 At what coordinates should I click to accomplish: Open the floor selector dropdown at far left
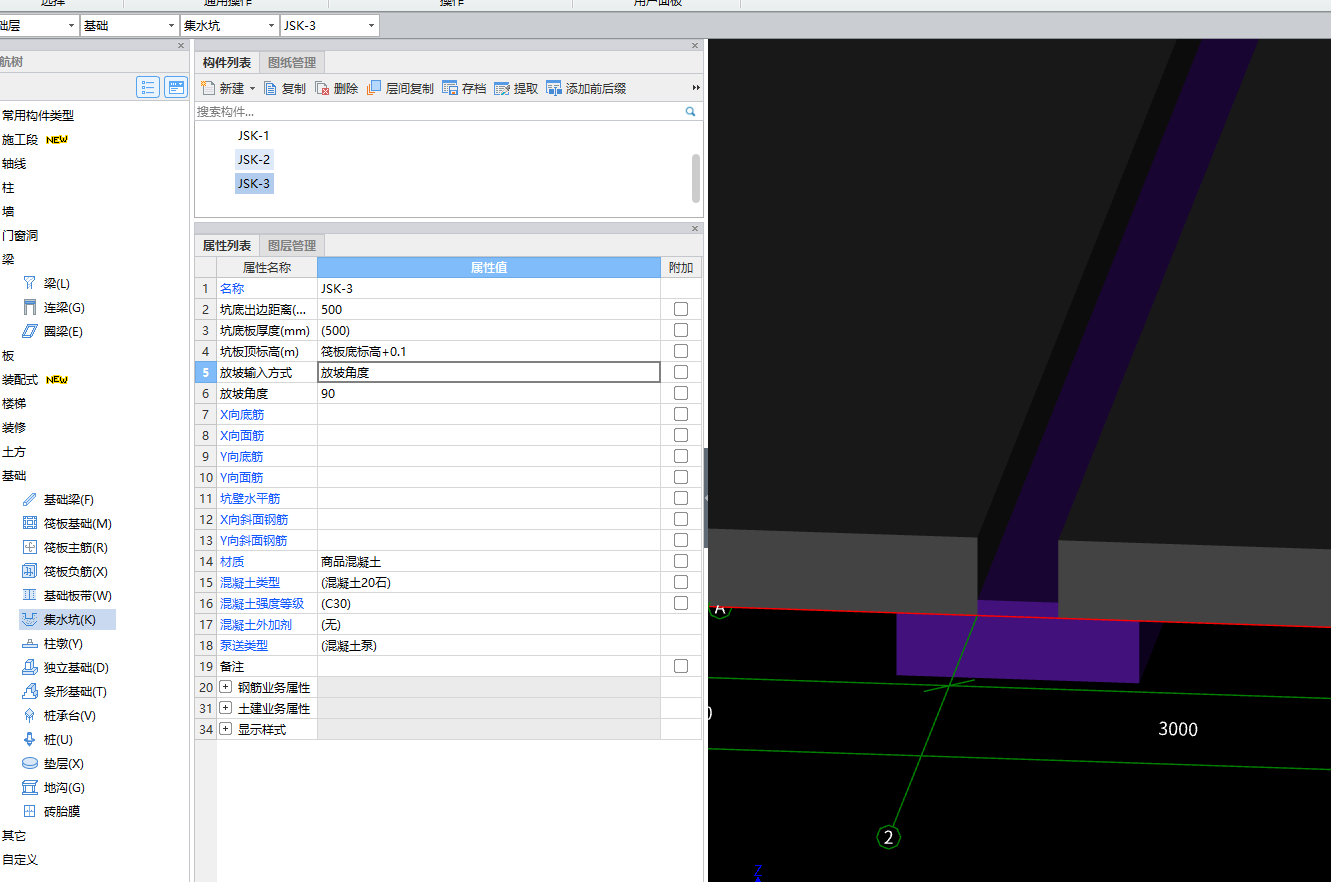coord(71,25)
